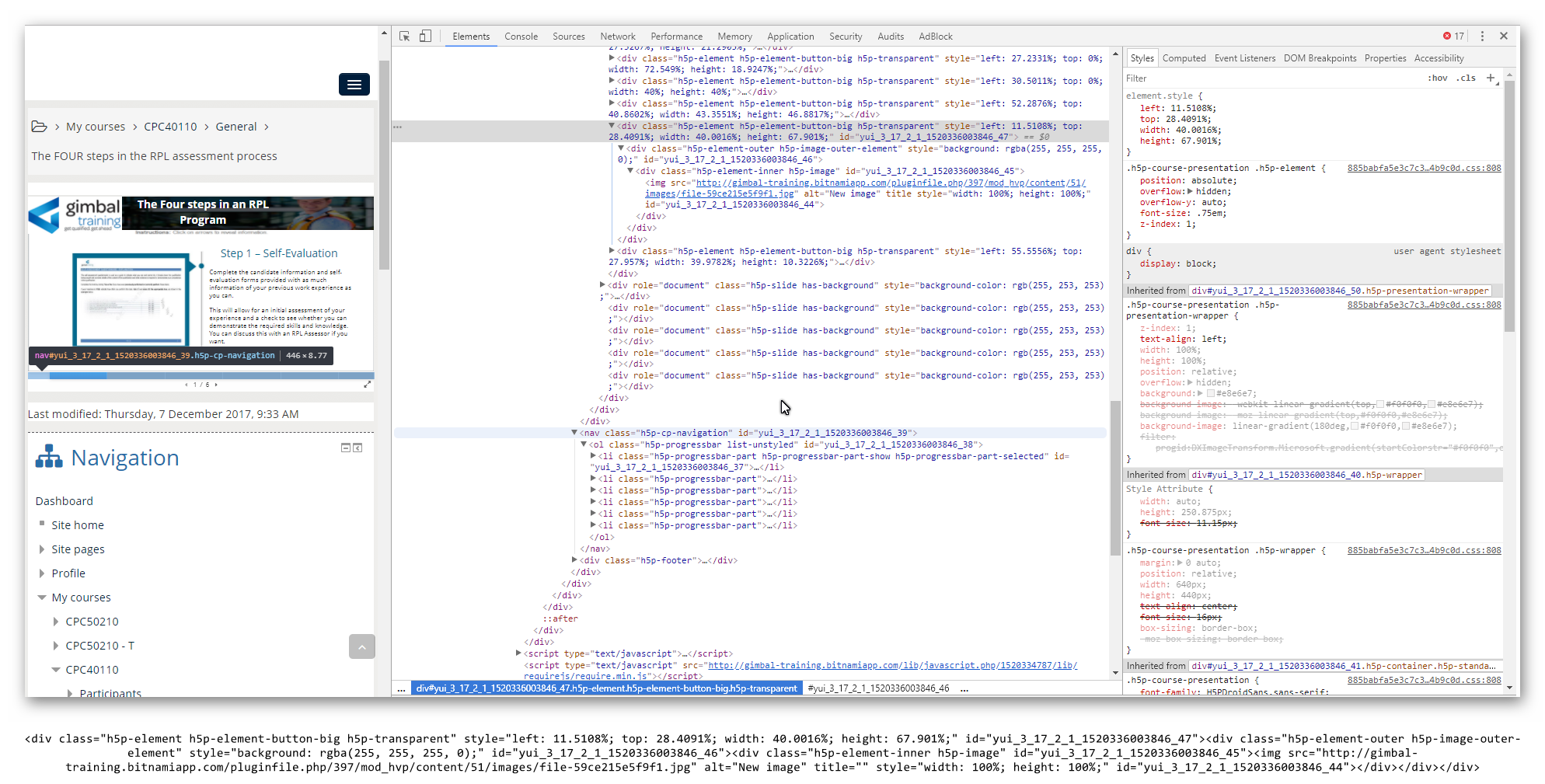Open the Network tab
1545x784 pixels.
618,37
